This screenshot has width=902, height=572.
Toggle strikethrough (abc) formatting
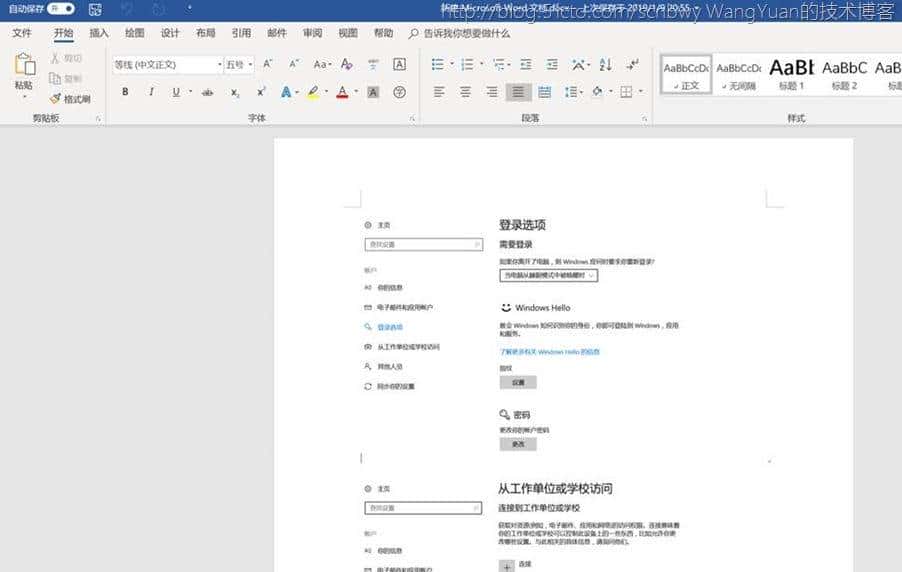click(x=208, y=92)
